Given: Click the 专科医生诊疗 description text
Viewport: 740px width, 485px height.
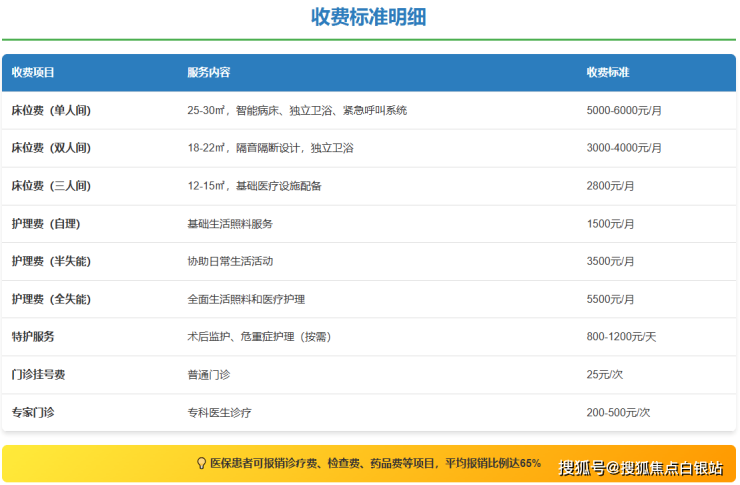Looking at the screenshot, I should pos(219,412).
